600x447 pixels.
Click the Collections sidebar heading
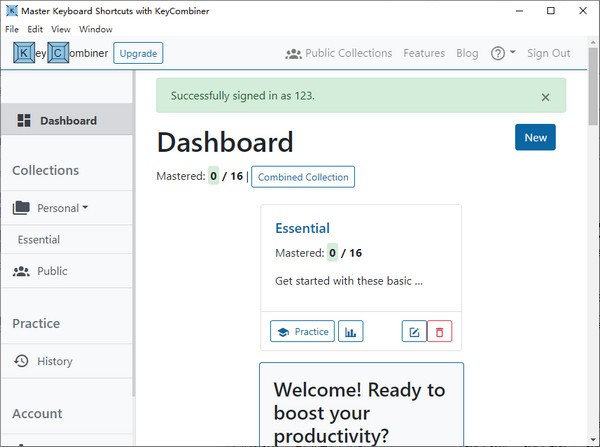46,170
